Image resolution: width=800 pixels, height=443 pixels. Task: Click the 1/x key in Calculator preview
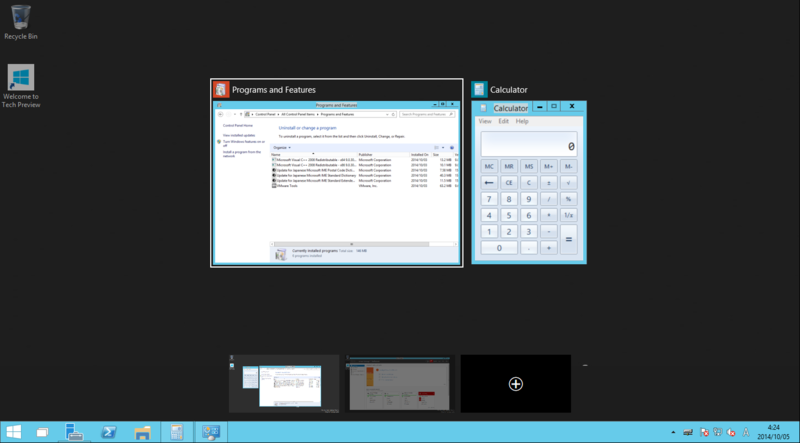click(568, 215)
